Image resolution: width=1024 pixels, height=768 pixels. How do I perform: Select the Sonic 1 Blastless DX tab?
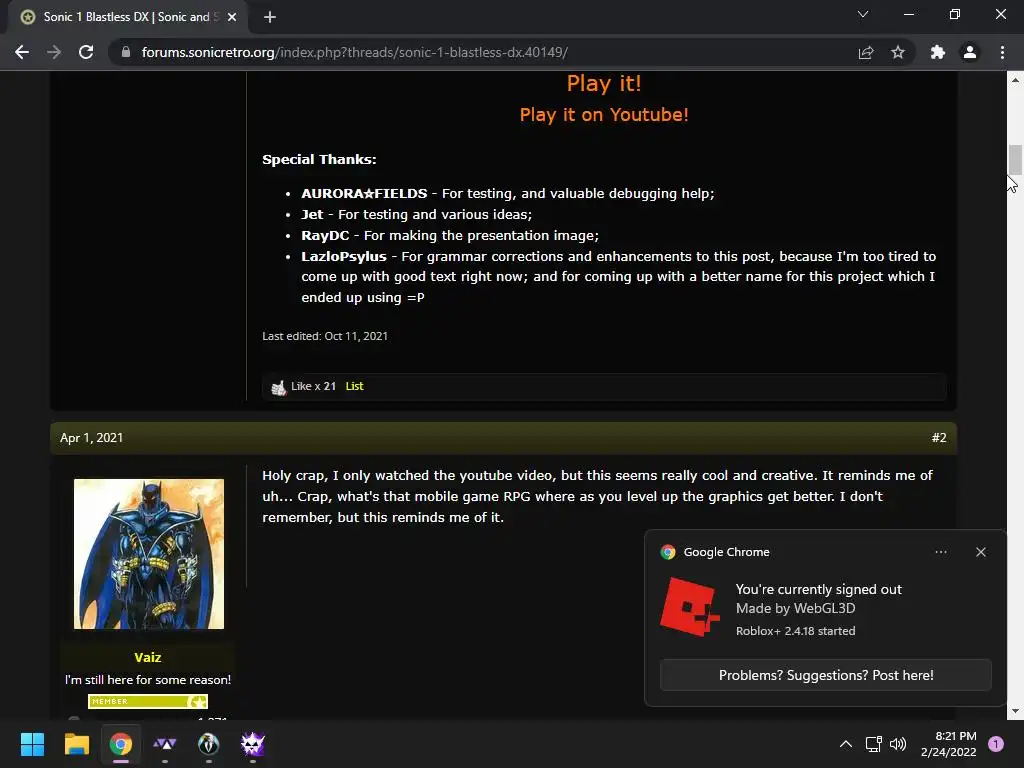[127, 17]
